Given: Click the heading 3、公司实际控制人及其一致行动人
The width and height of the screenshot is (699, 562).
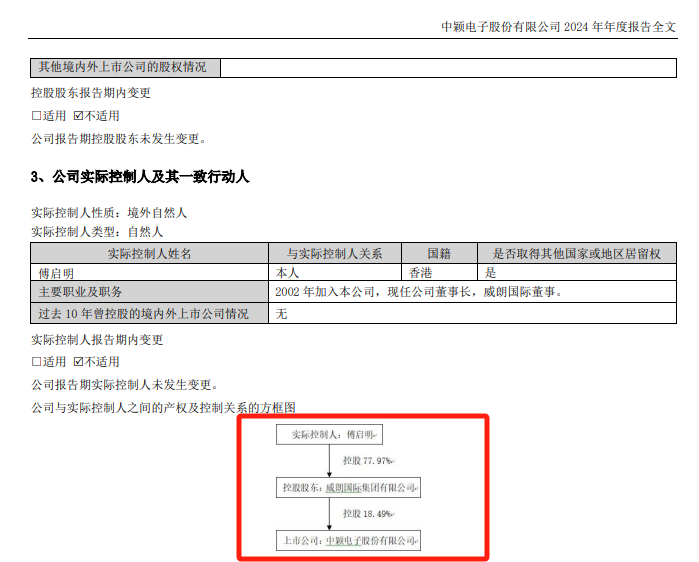Looking at the screenshot, I should 140,177.
